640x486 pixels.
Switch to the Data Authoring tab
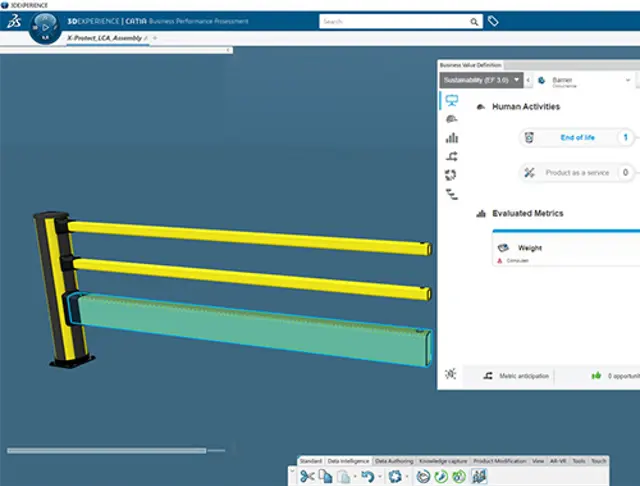394,461
